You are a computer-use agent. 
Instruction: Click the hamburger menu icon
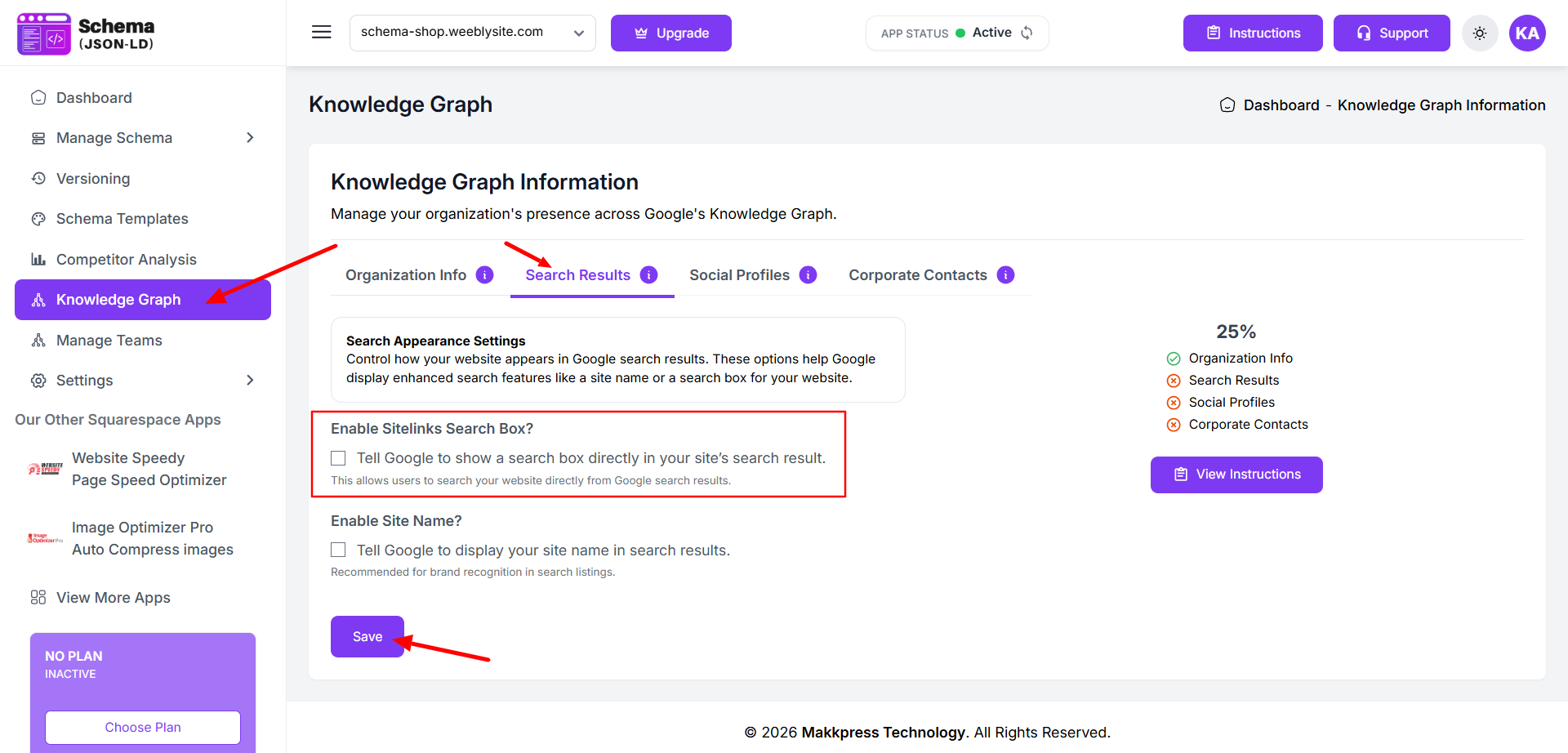click(322, 33)
